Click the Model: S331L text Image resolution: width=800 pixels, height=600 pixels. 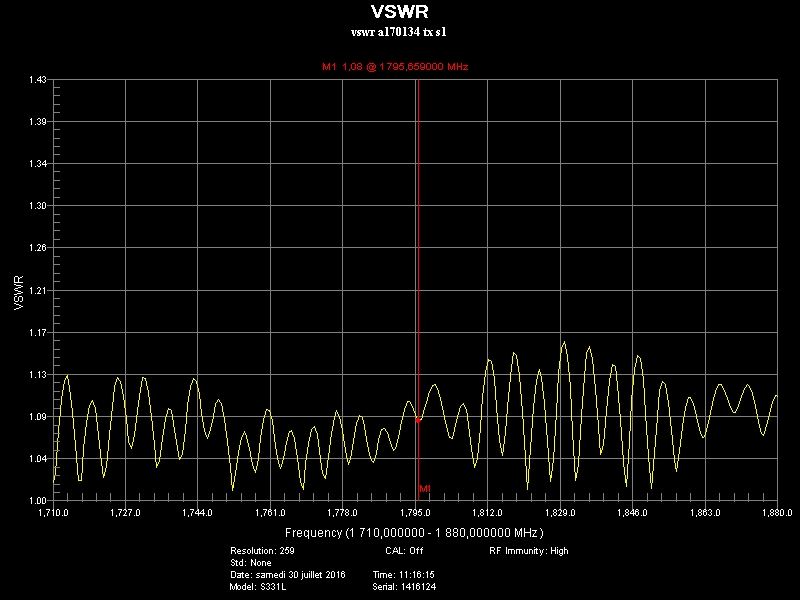tap(258, 587)
